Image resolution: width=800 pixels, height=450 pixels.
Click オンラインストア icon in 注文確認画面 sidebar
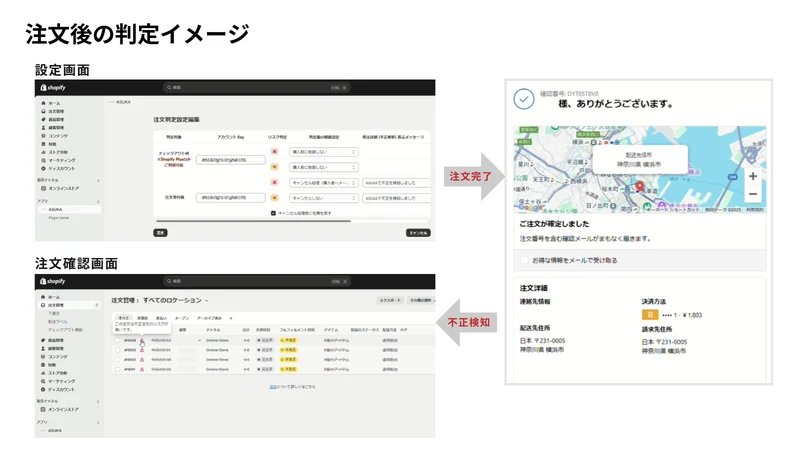[x=43, y=409]
